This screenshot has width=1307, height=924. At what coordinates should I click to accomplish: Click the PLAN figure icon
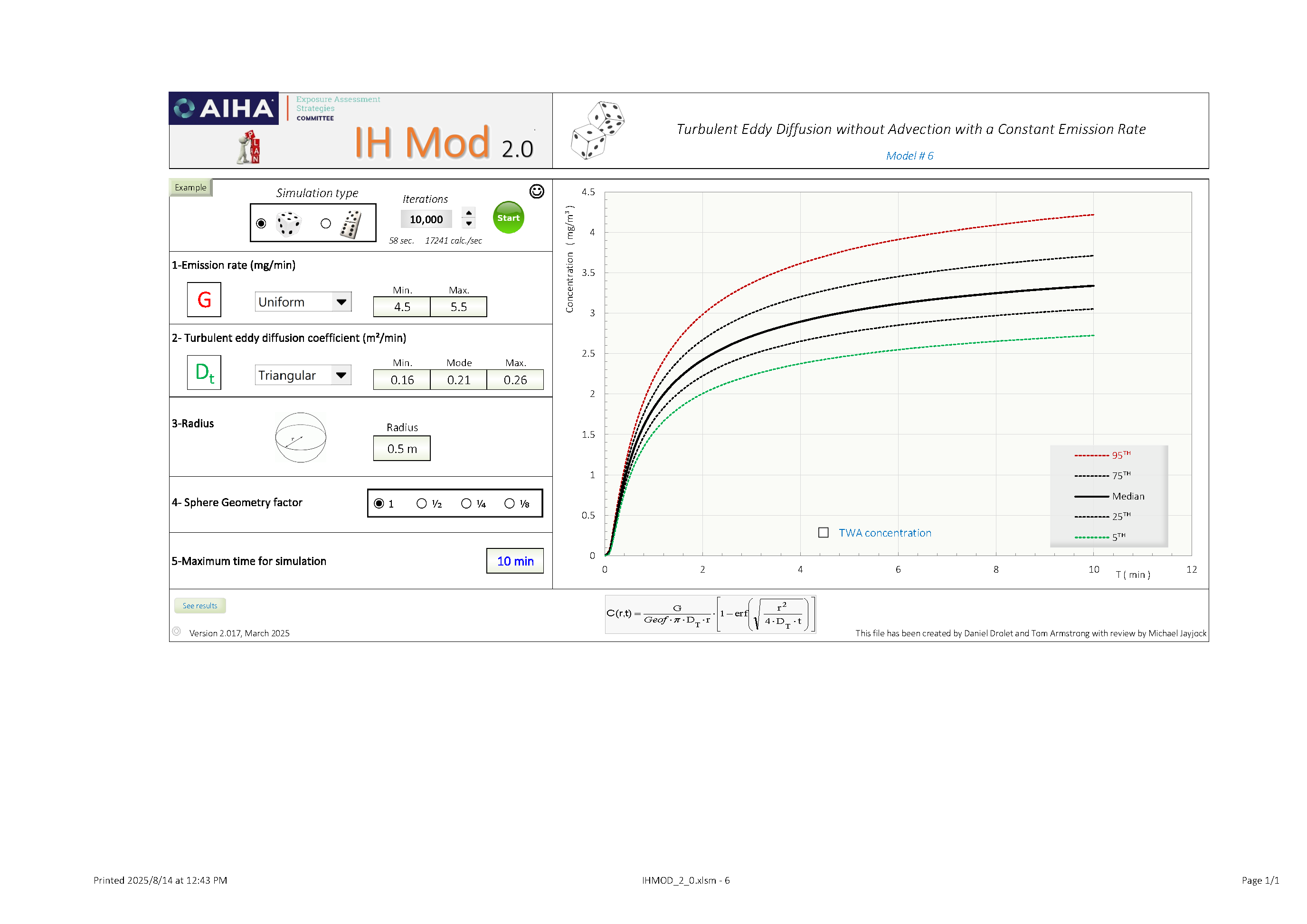click(249, 147)
